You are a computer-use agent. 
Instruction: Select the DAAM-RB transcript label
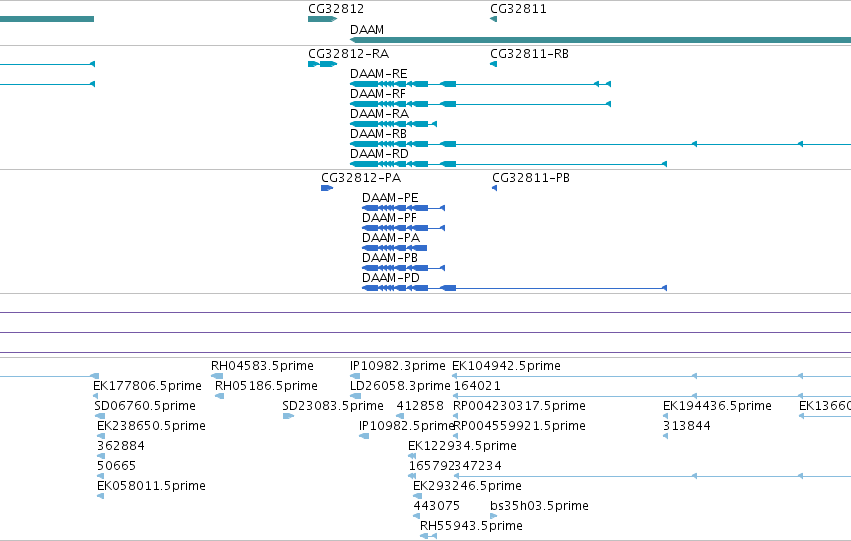(378, 134)
